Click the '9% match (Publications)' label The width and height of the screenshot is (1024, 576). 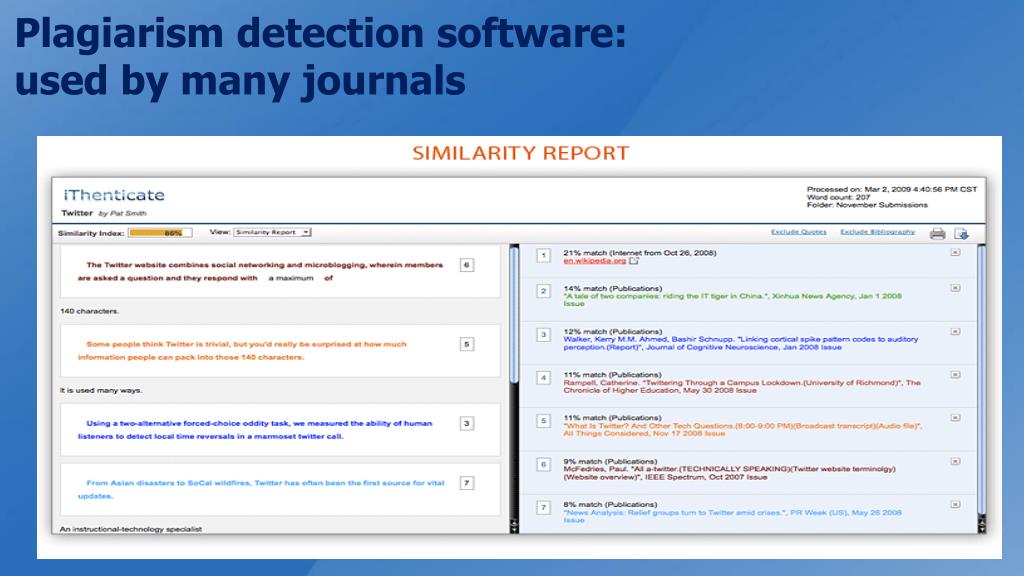tap(610, 461)
